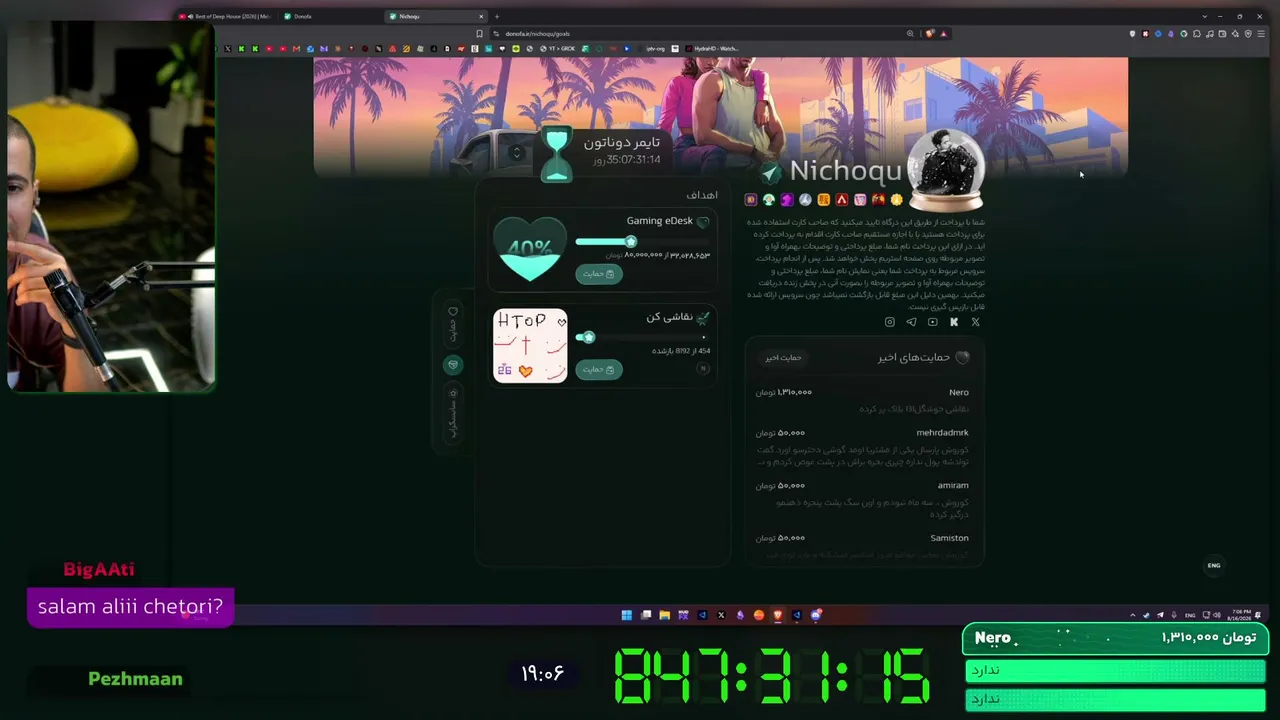Click the Samiston donation row

pos(862,545)
